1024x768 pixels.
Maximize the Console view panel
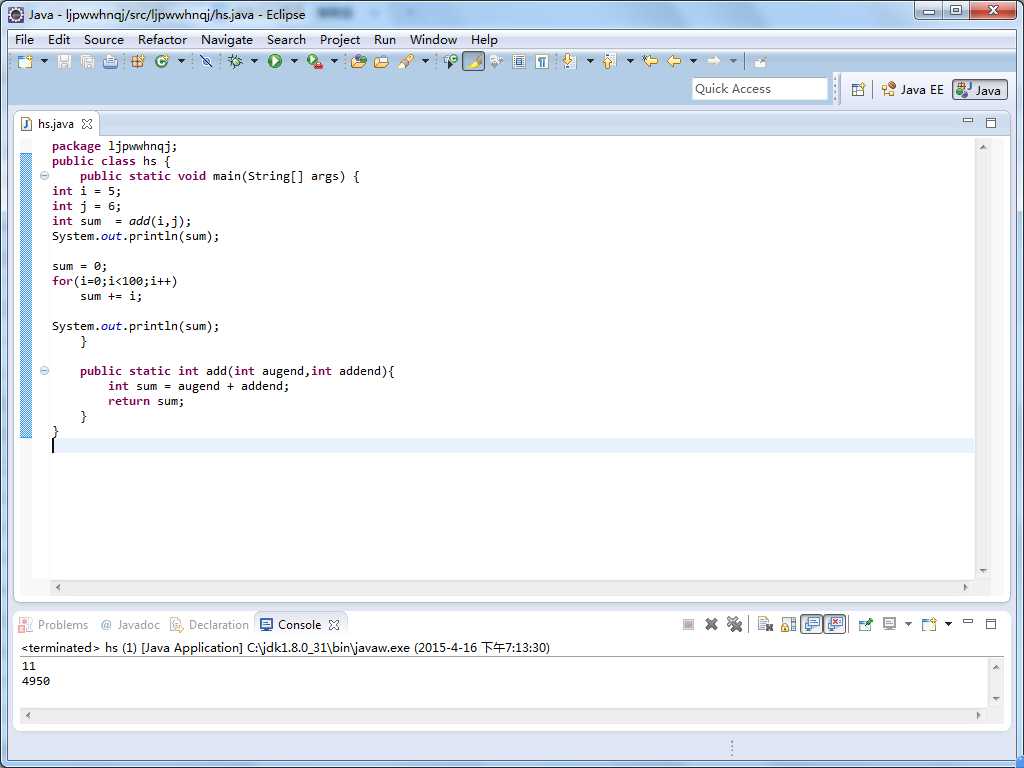(x=991, y=624)
